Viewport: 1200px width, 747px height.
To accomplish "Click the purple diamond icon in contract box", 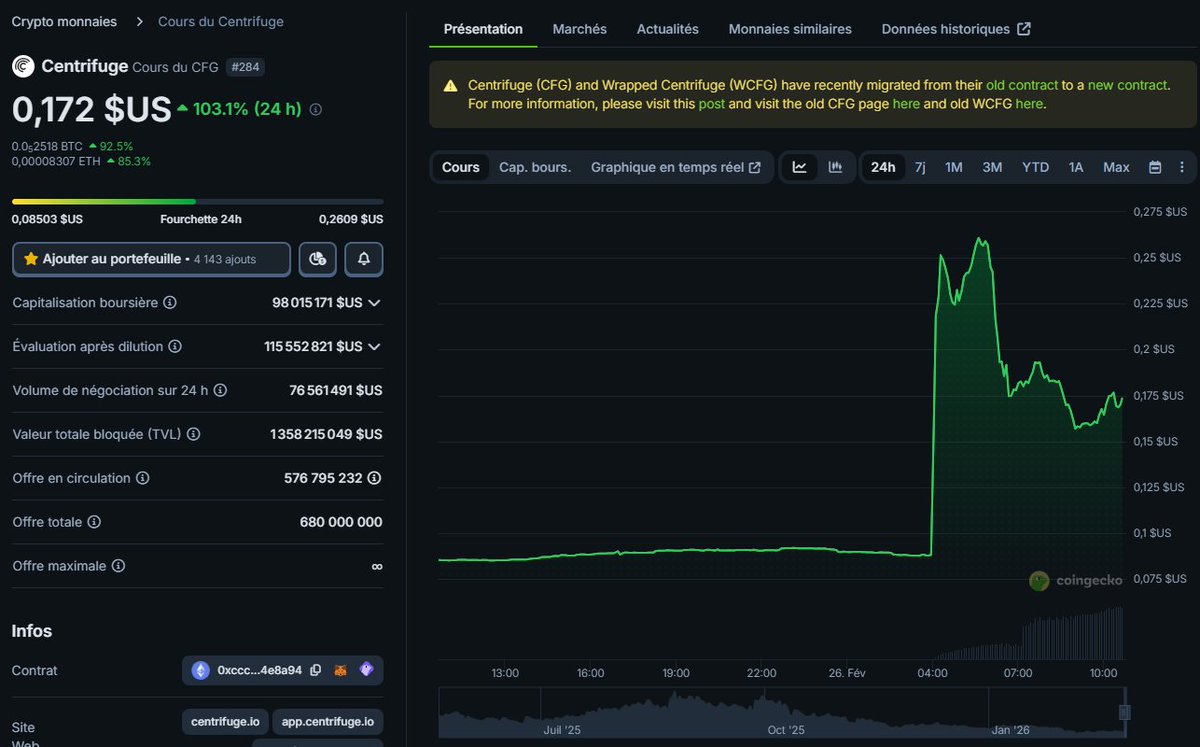I will [x=366, y=670].
